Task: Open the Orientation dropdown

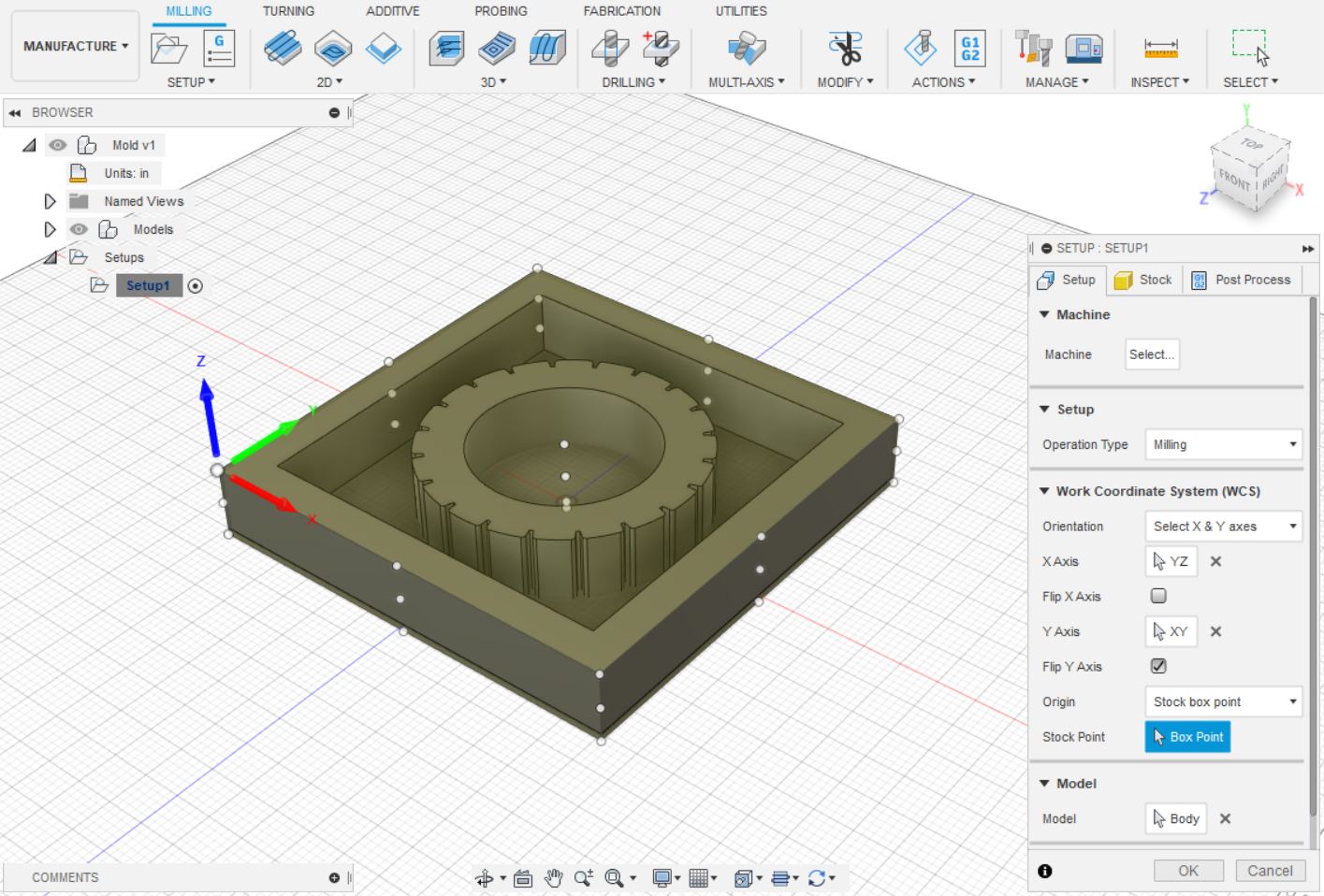Action: coord(1223,527)
